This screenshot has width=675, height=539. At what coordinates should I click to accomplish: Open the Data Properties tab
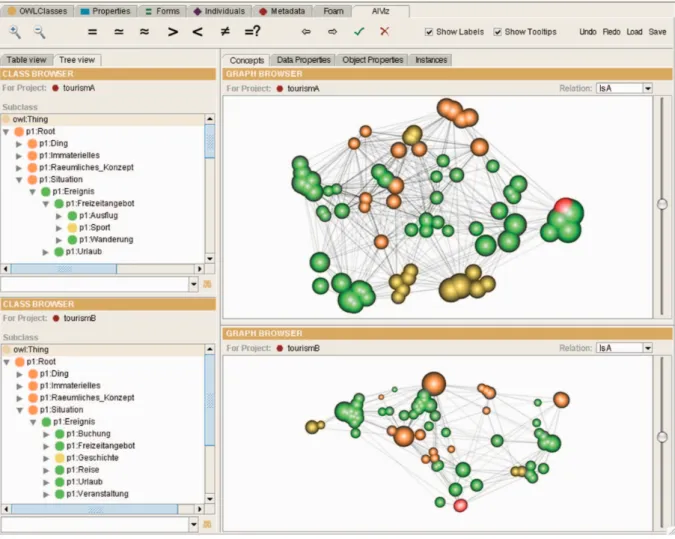coord(303,60)
